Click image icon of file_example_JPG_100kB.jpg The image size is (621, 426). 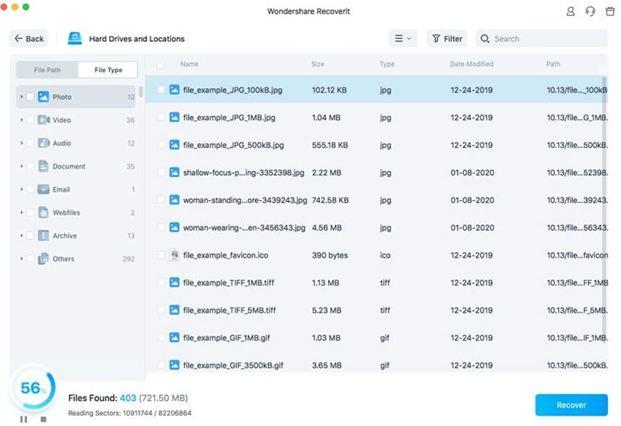(174, 89)
